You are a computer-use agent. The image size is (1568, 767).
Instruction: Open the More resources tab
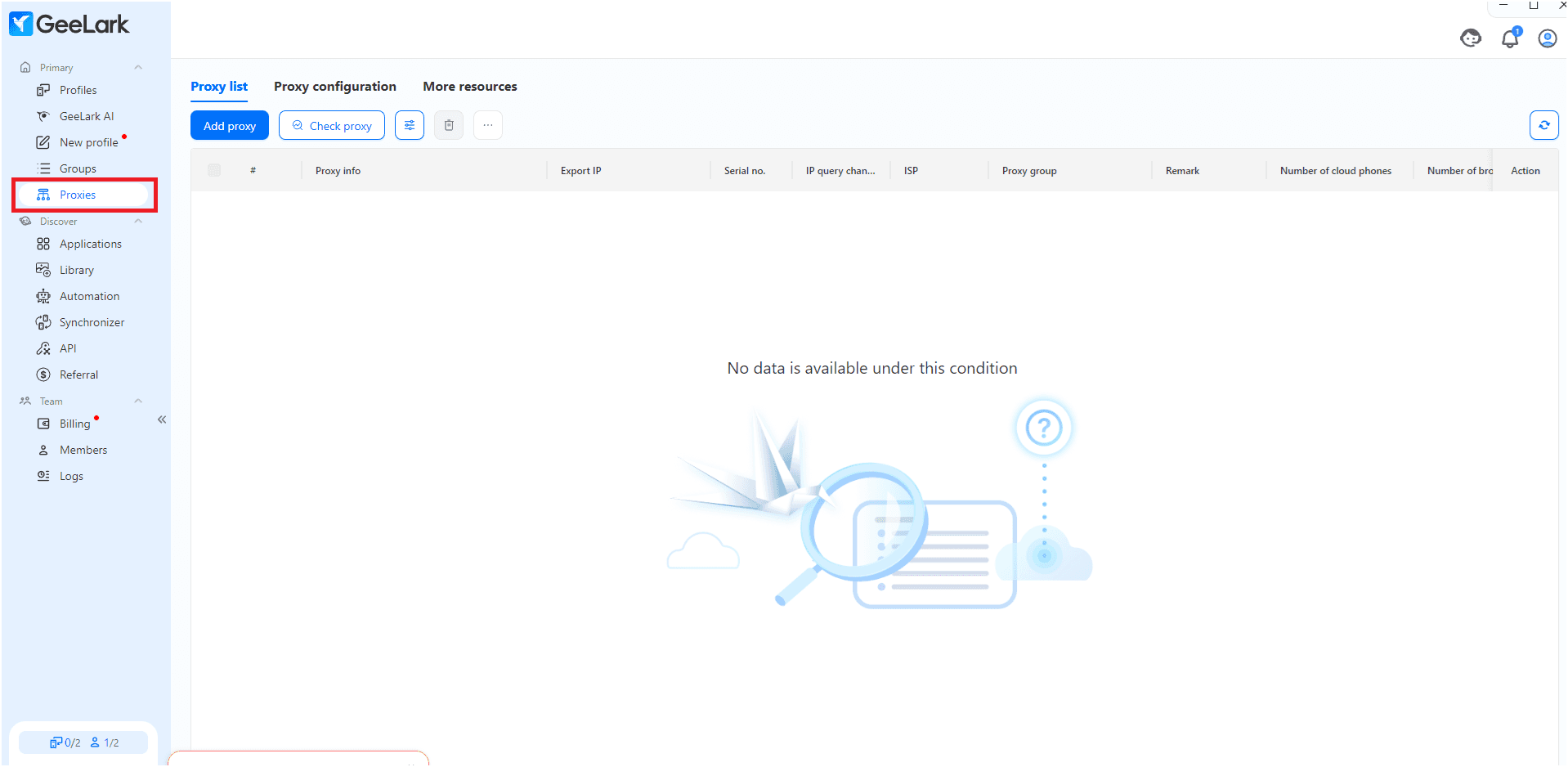click(x=469, y=87)
